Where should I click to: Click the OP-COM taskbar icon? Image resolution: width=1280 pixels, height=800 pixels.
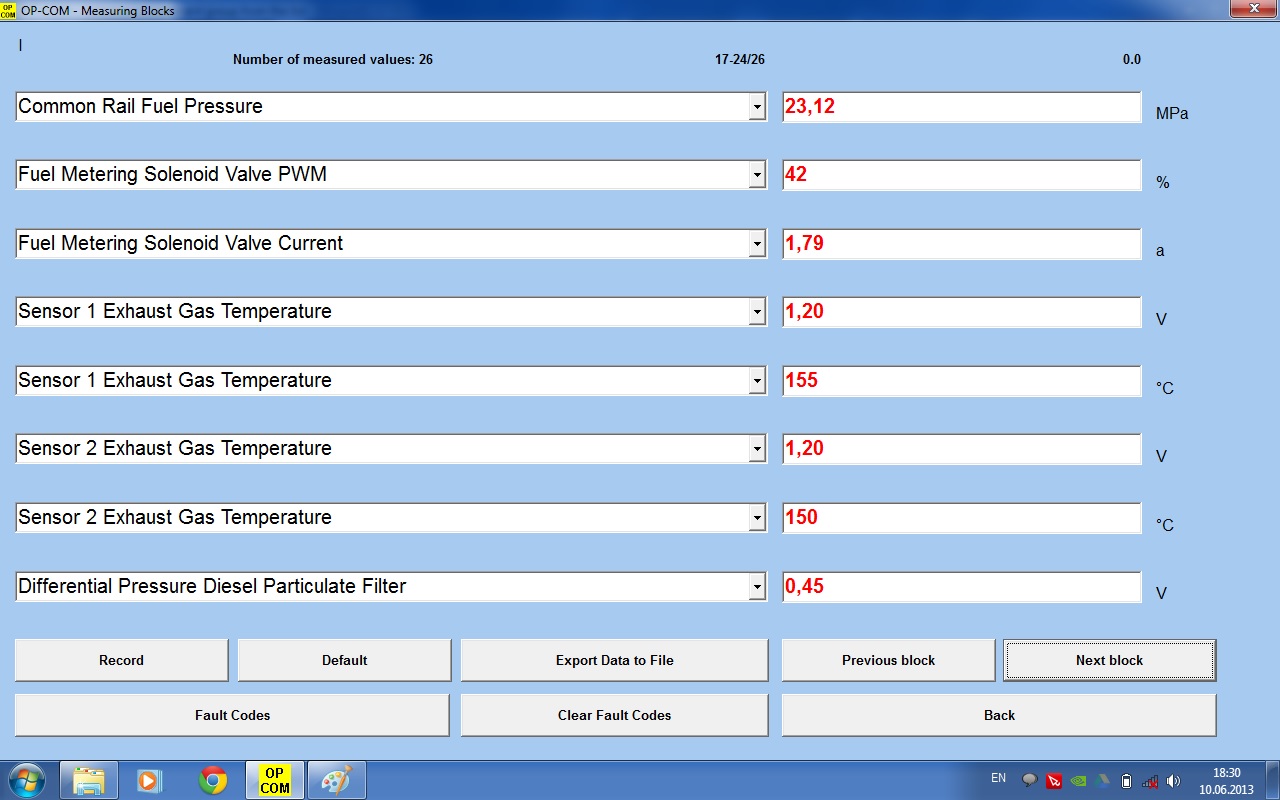[275, 780]
